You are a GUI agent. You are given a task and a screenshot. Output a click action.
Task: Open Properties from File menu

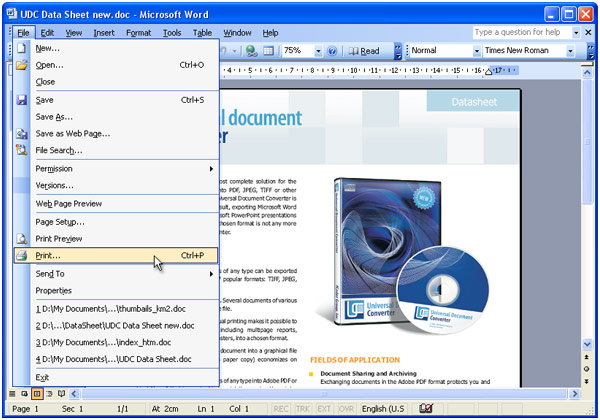coord(116,291)
